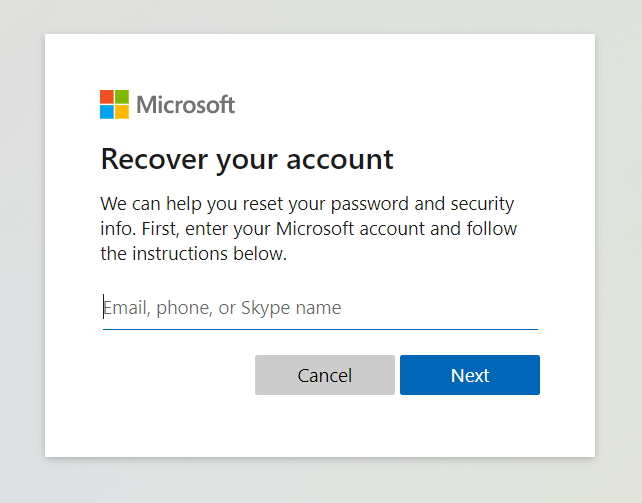Click the "Skype name" placeholder text

[291, 308]
